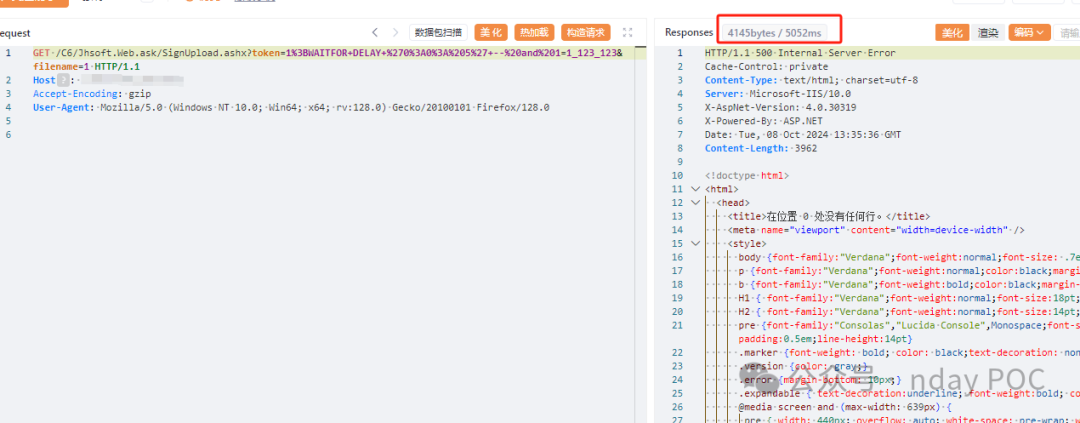The image size is (1080, 423).
Task: Click the Responses panel 美化 button
Action: 952,32
